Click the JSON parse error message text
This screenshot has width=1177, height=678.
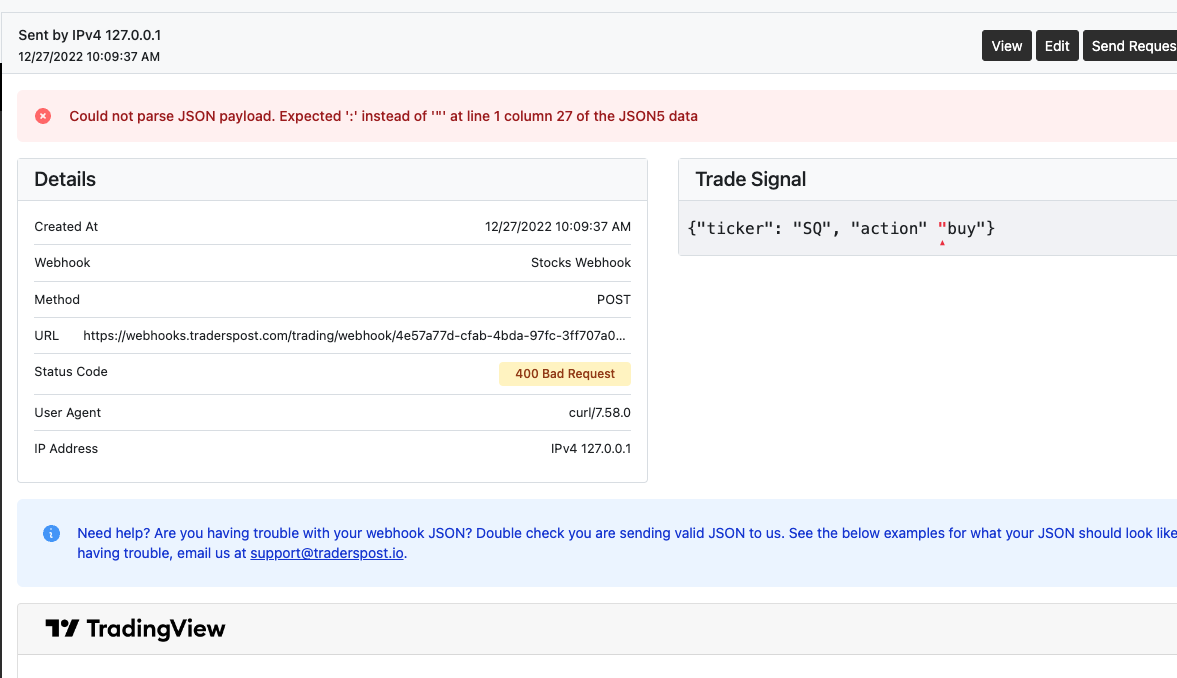[x=383, y=116]
